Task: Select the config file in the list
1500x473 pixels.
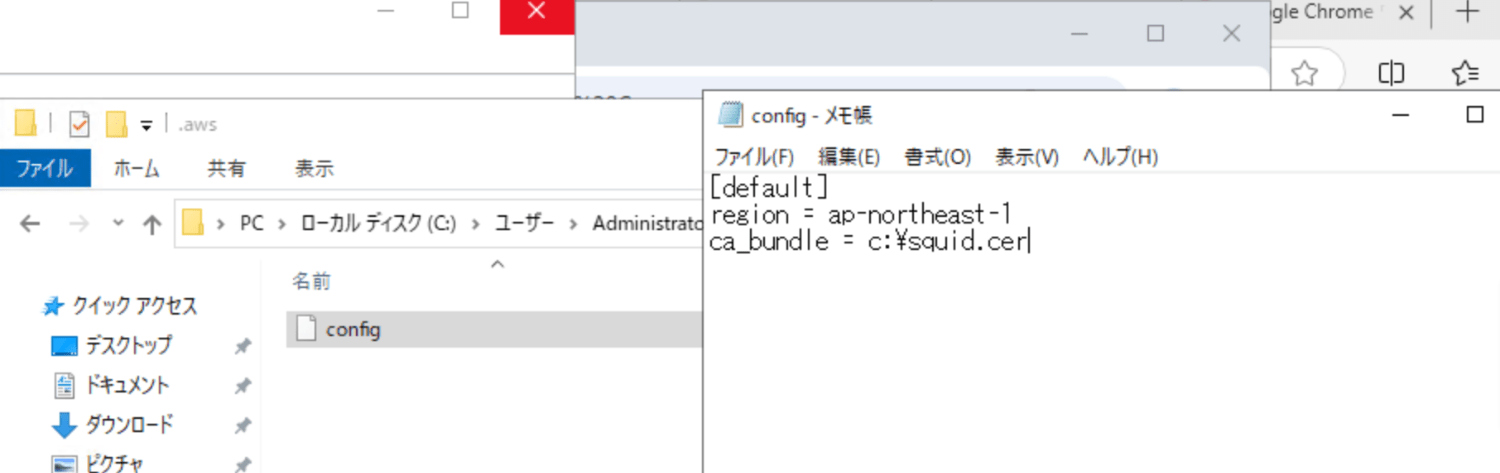Action: pyautogui.click(x=495, y=328)
